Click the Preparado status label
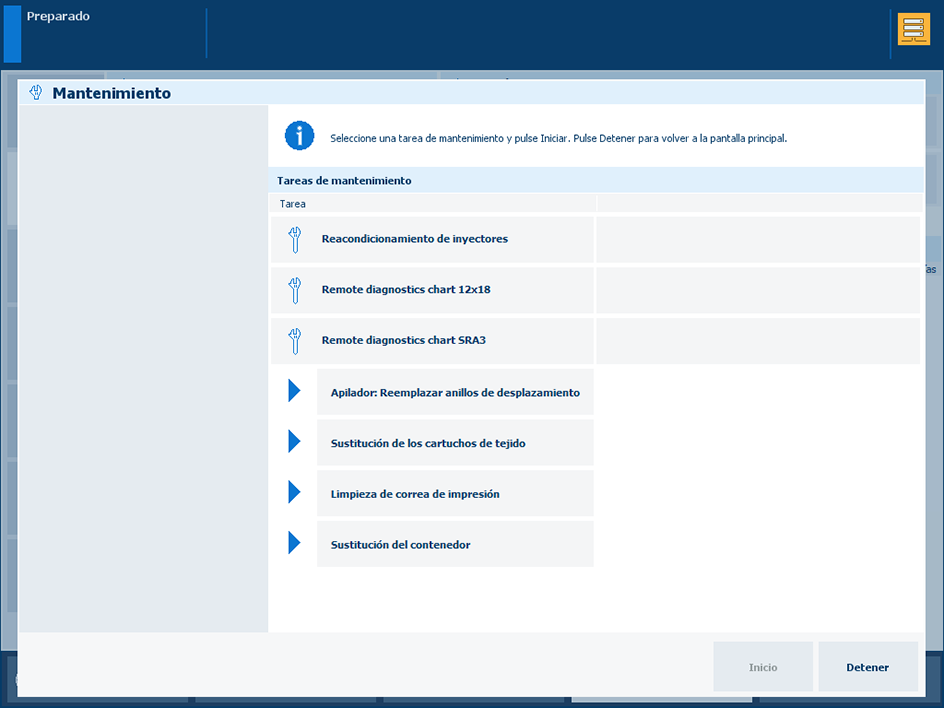Screen dimensions: 944x708 click(x=58, y=16)
